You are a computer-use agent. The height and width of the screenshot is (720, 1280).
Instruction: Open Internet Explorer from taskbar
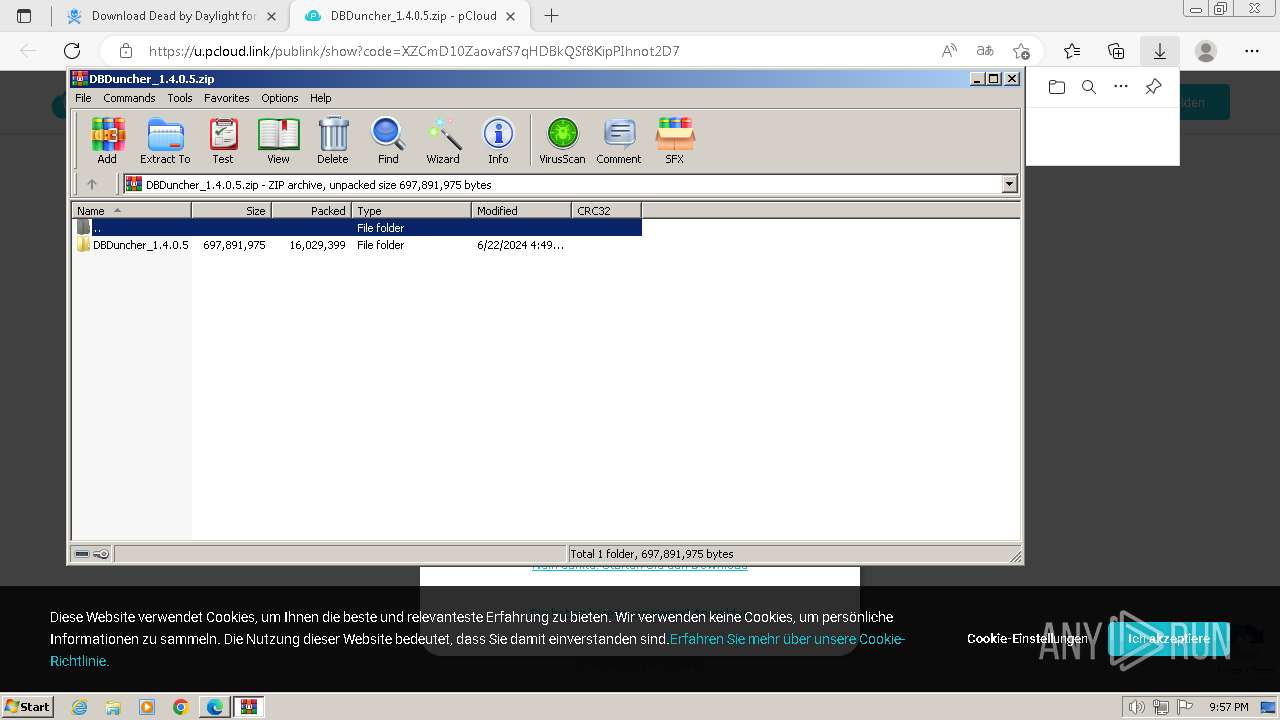click(79, 707)
